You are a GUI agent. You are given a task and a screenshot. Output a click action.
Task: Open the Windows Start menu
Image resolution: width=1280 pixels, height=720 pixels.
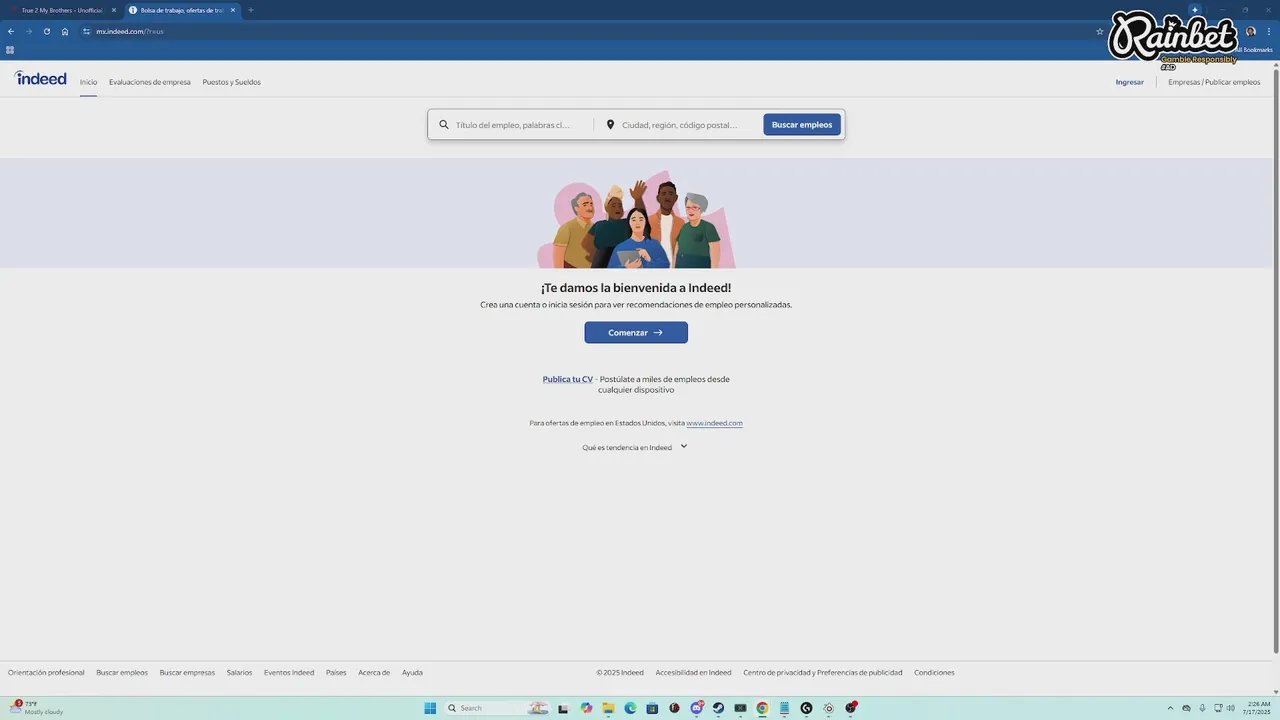[x=430, y=708]
